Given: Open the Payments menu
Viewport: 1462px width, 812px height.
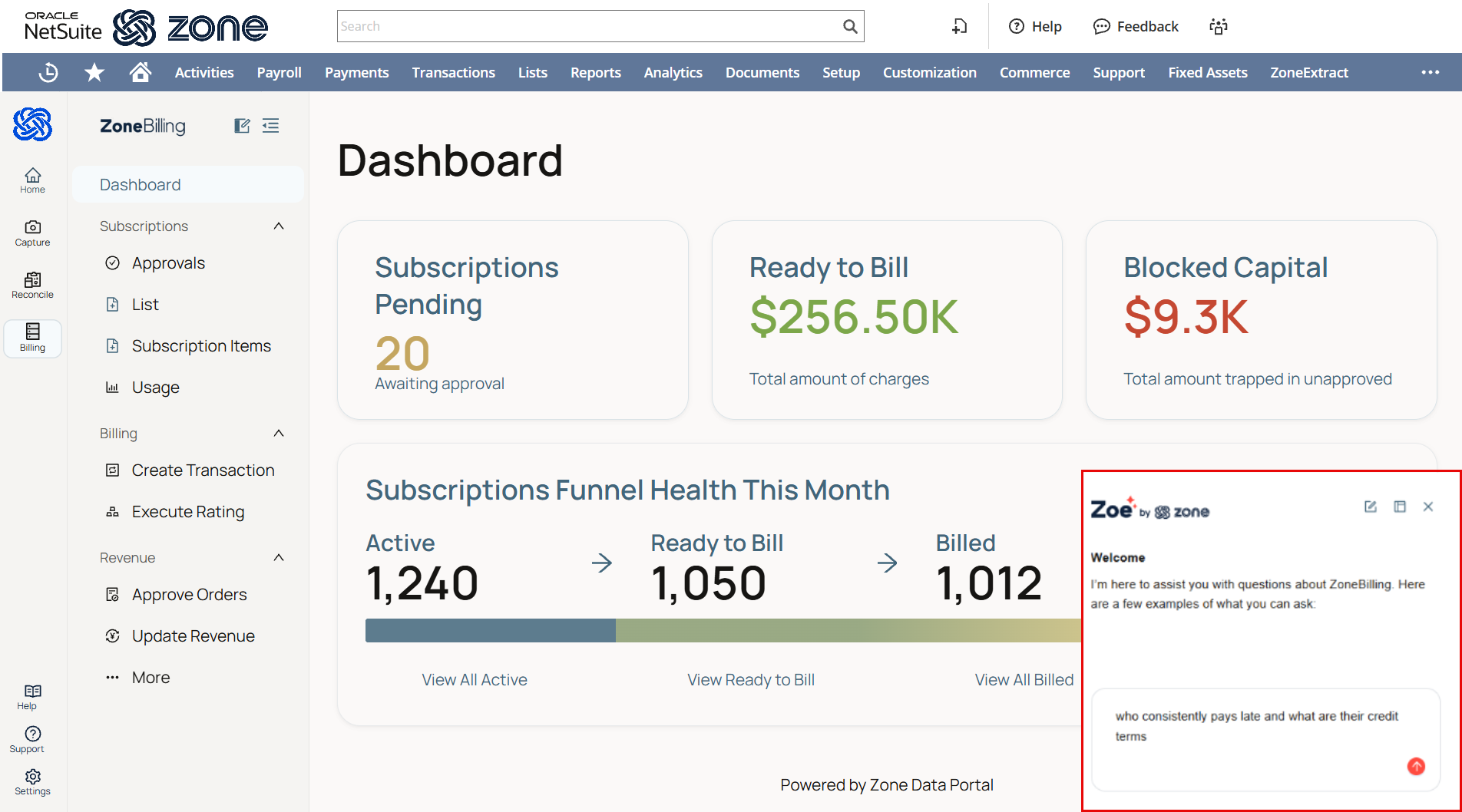Looking at the screenshot, I should (x=356, y=72).
